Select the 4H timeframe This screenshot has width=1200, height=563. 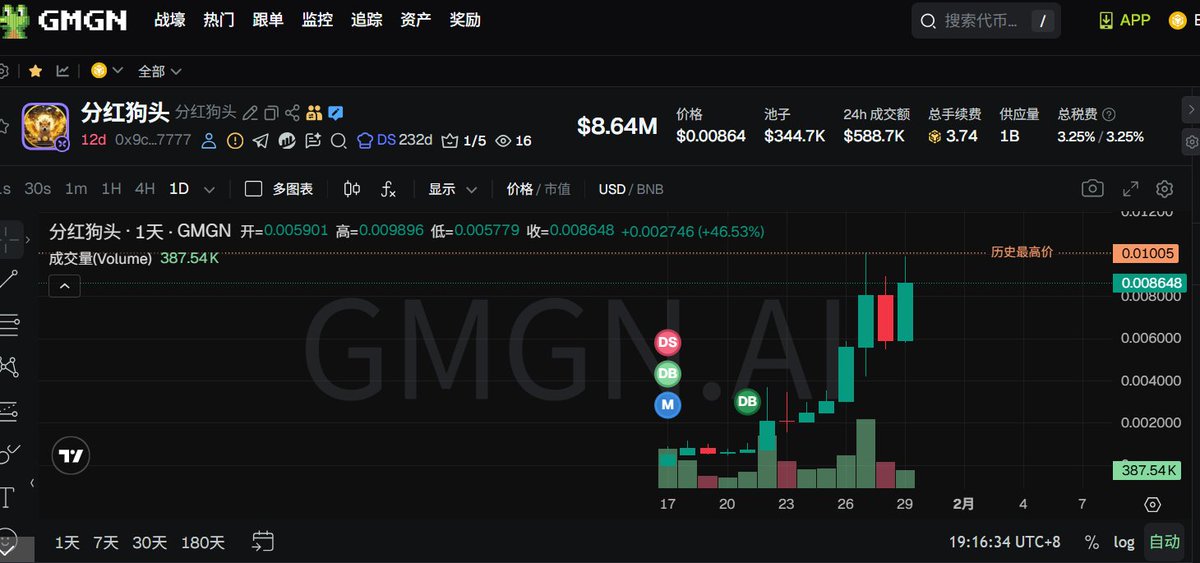point(145,189)
